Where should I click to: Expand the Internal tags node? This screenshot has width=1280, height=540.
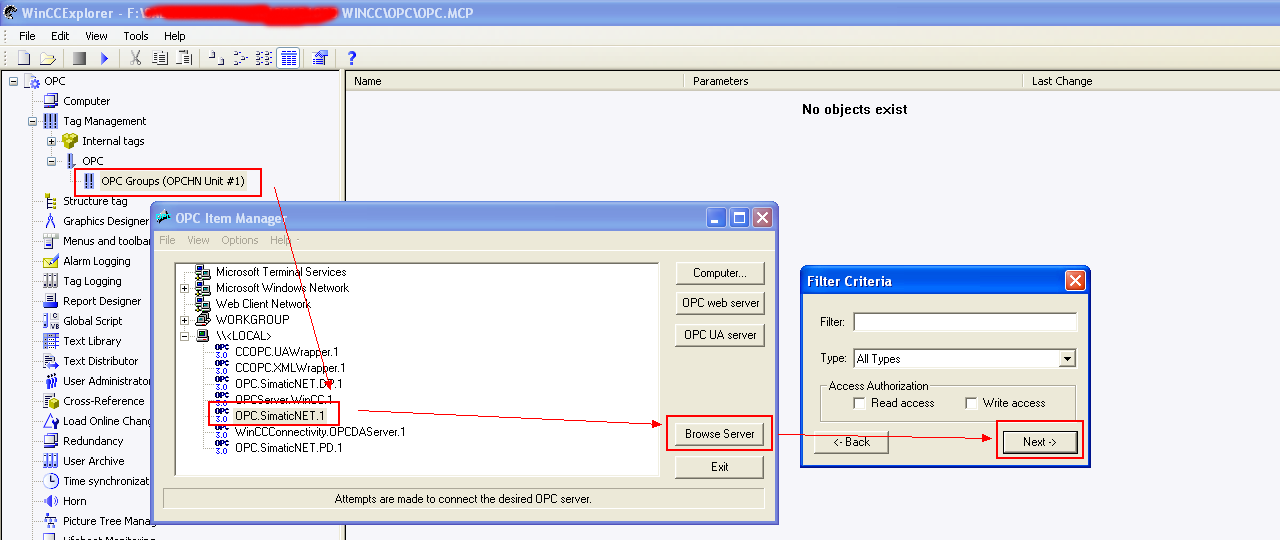[x=52, y=141]
